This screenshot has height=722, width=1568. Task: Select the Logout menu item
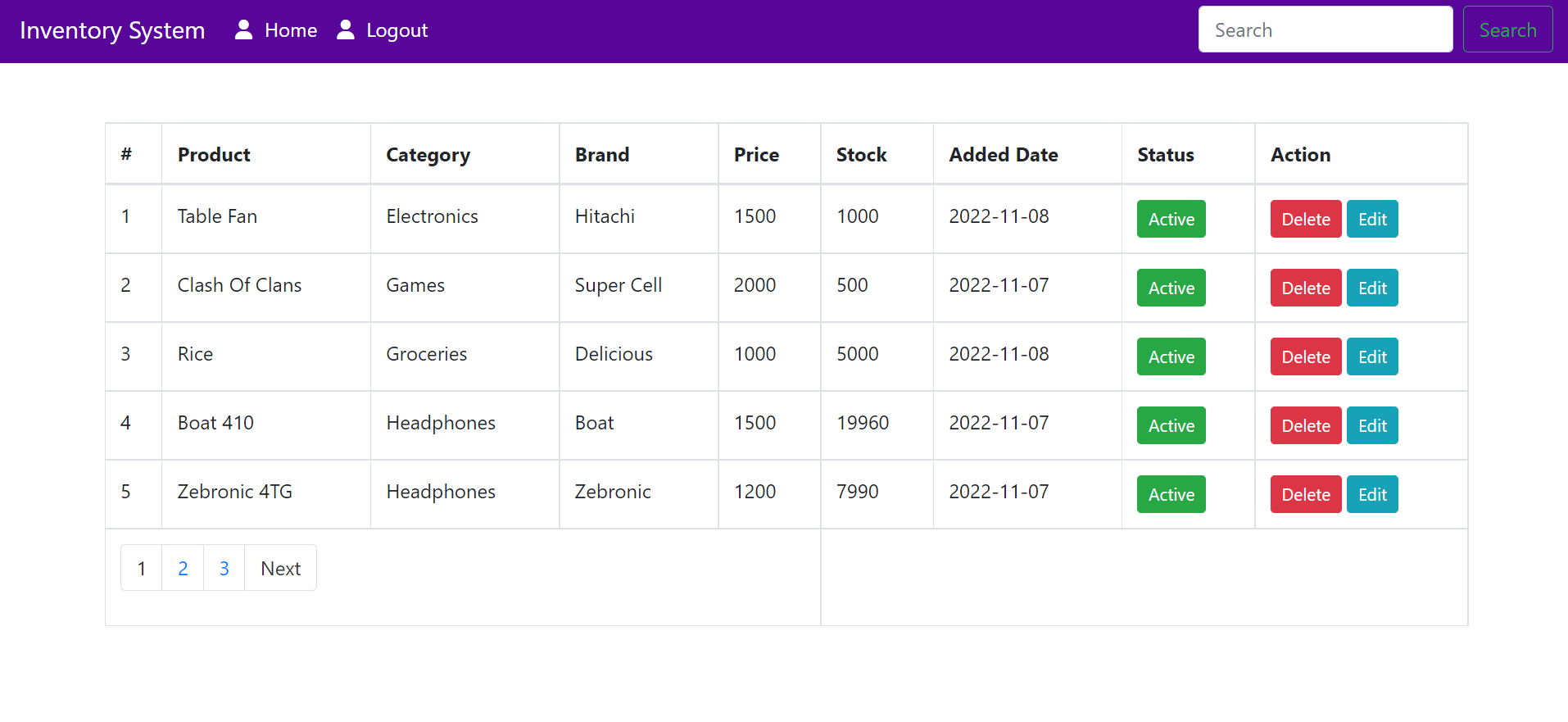click(397, 30)
